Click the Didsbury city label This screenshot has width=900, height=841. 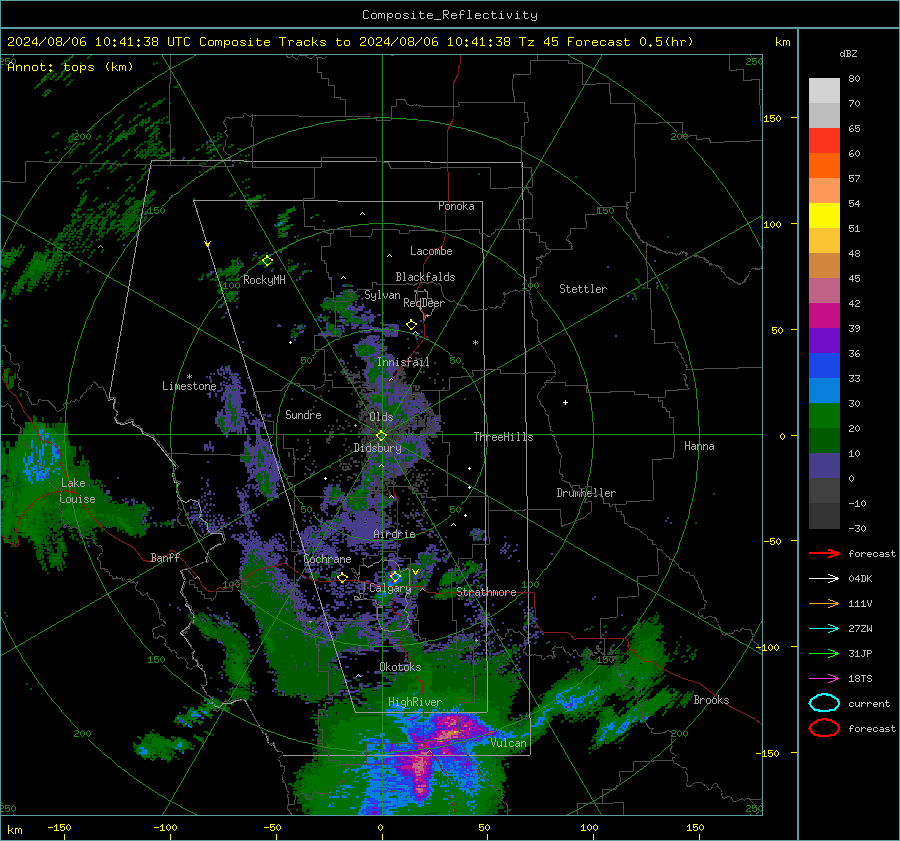tap(377, 448)
